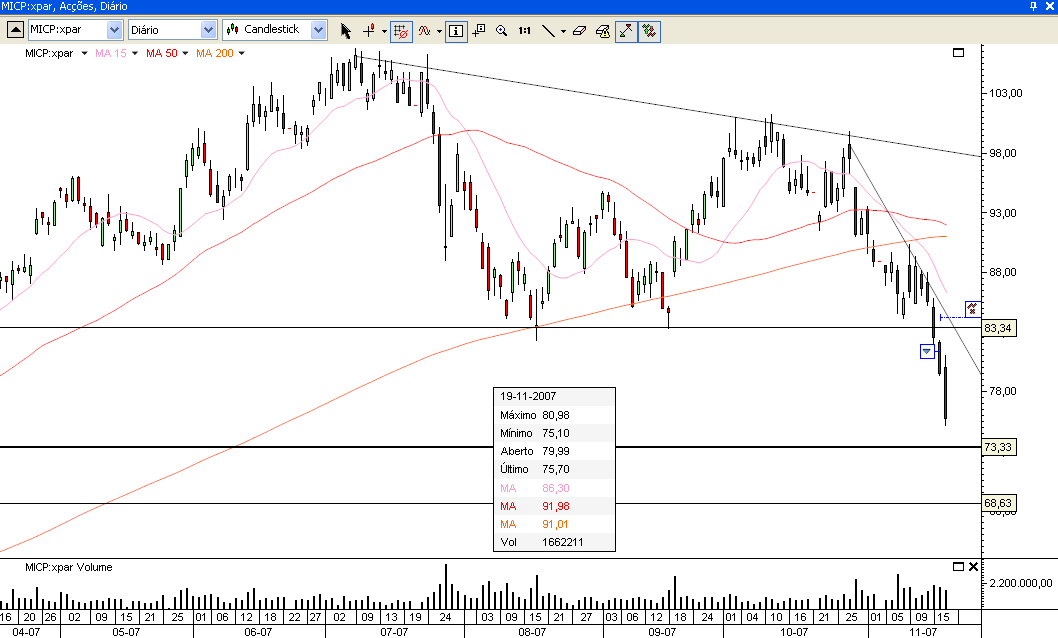Open the MICP:xpar symbol combo box arrow
Screen dimensions: 1058x638
115,30
